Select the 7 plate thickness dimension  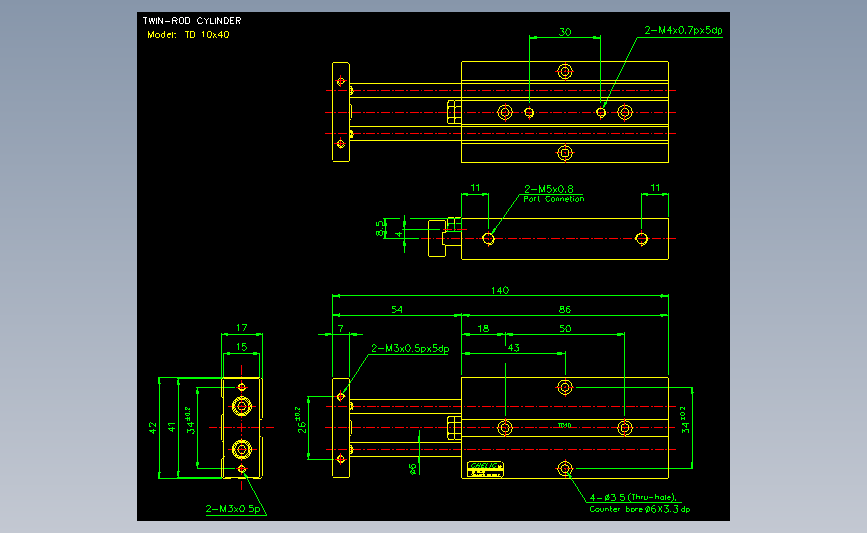341,328
